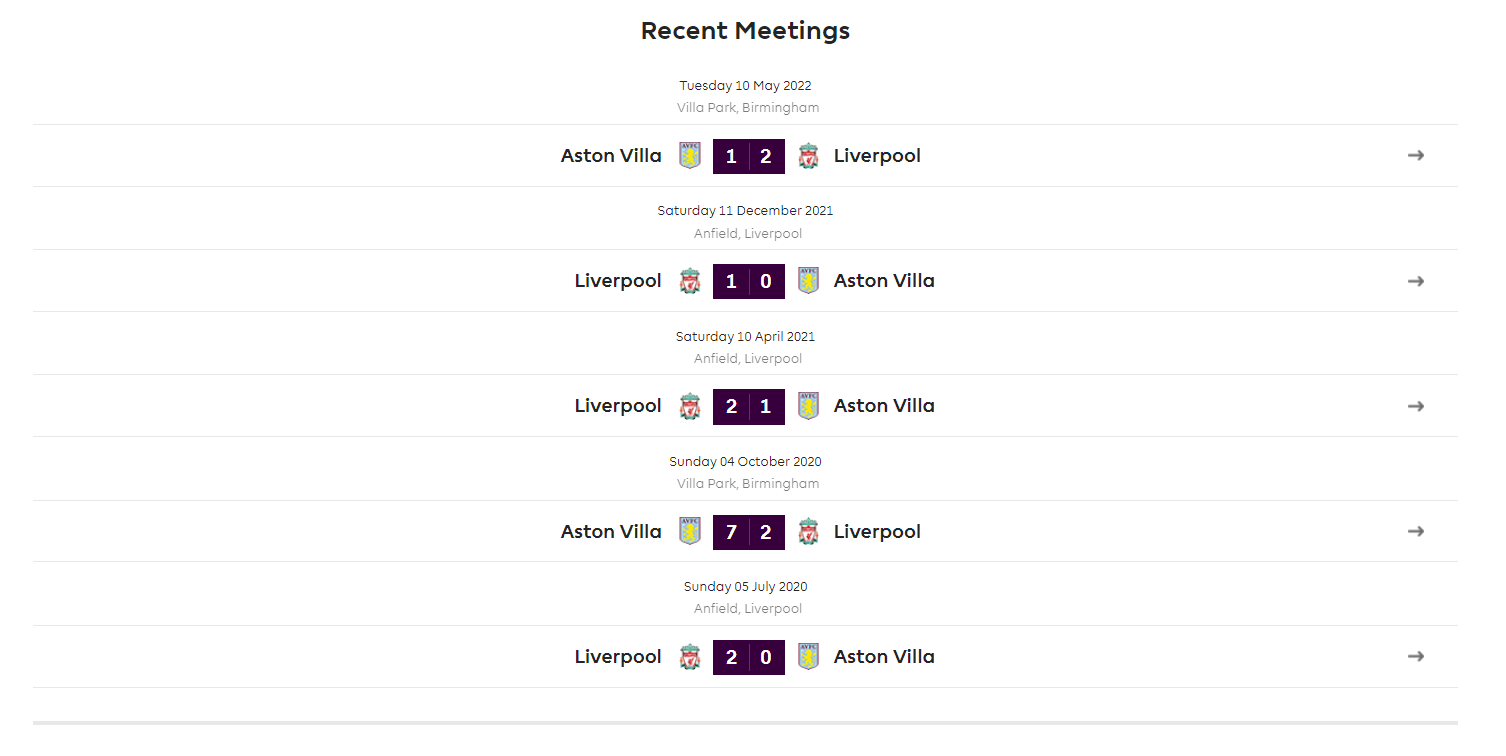Screen dimensions: 1506x756
Task: Click the 2-0 score box, July 2020
Action: click(x=749, y=657)
